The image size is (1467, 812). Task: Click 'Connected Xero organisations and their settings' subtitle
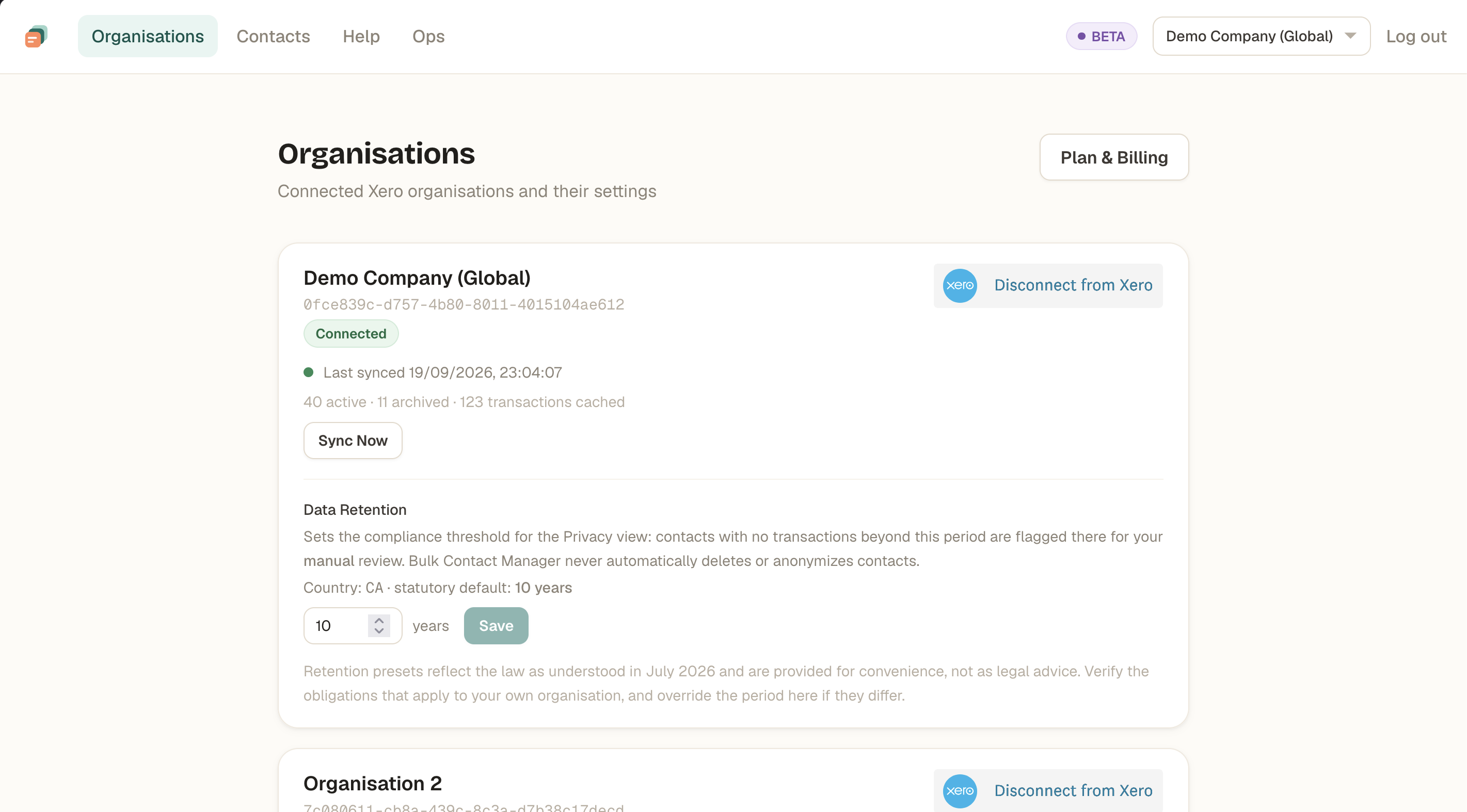coord(467,191)
